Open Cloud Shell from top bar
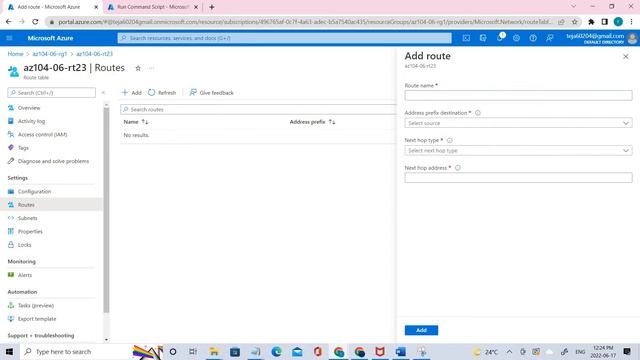The height and width of the screenshot is (360, 640). (466, 38)
